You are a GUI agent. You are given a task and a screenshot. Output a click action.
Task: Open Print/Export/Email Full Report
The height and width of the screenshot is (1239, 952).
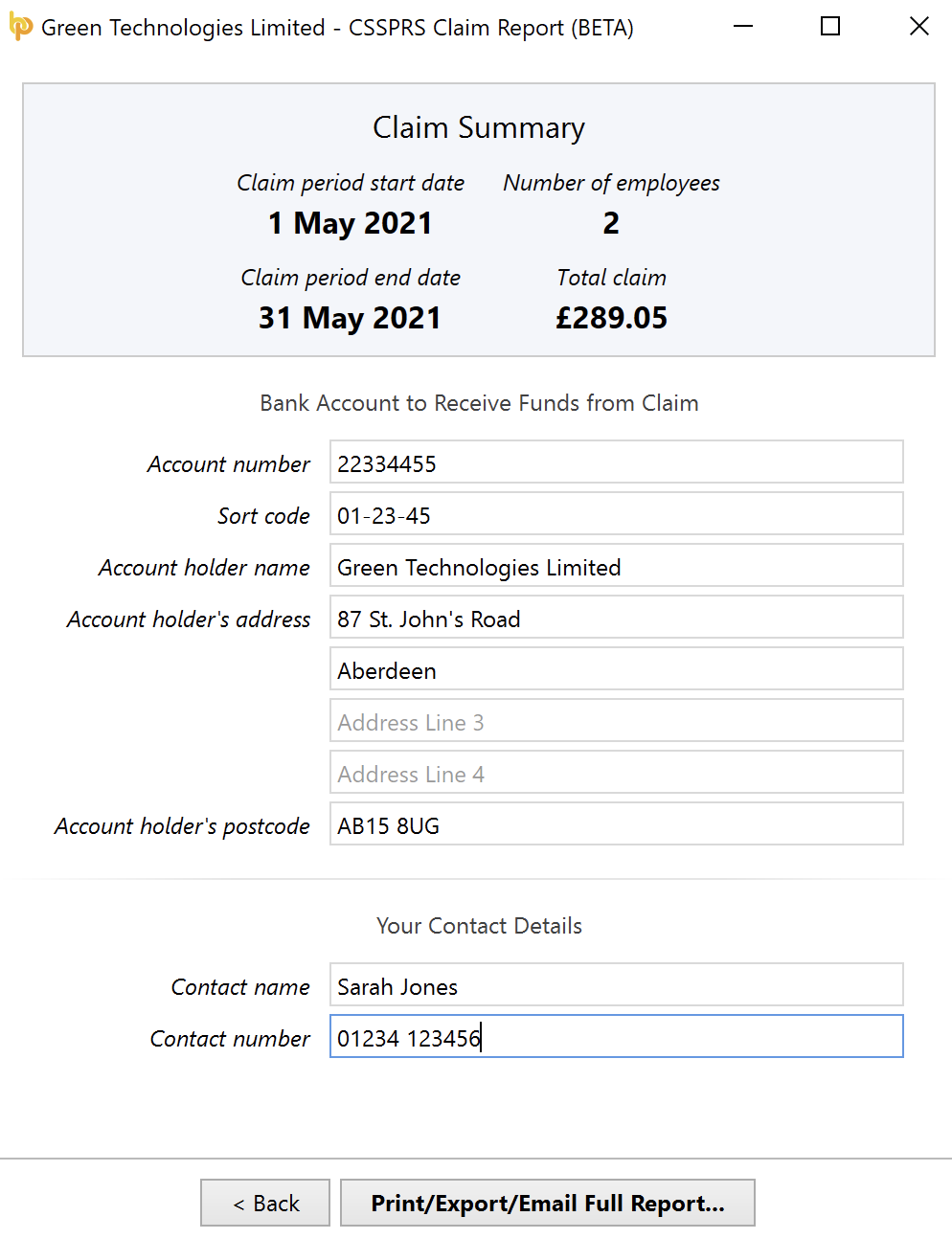point(548,1204)
